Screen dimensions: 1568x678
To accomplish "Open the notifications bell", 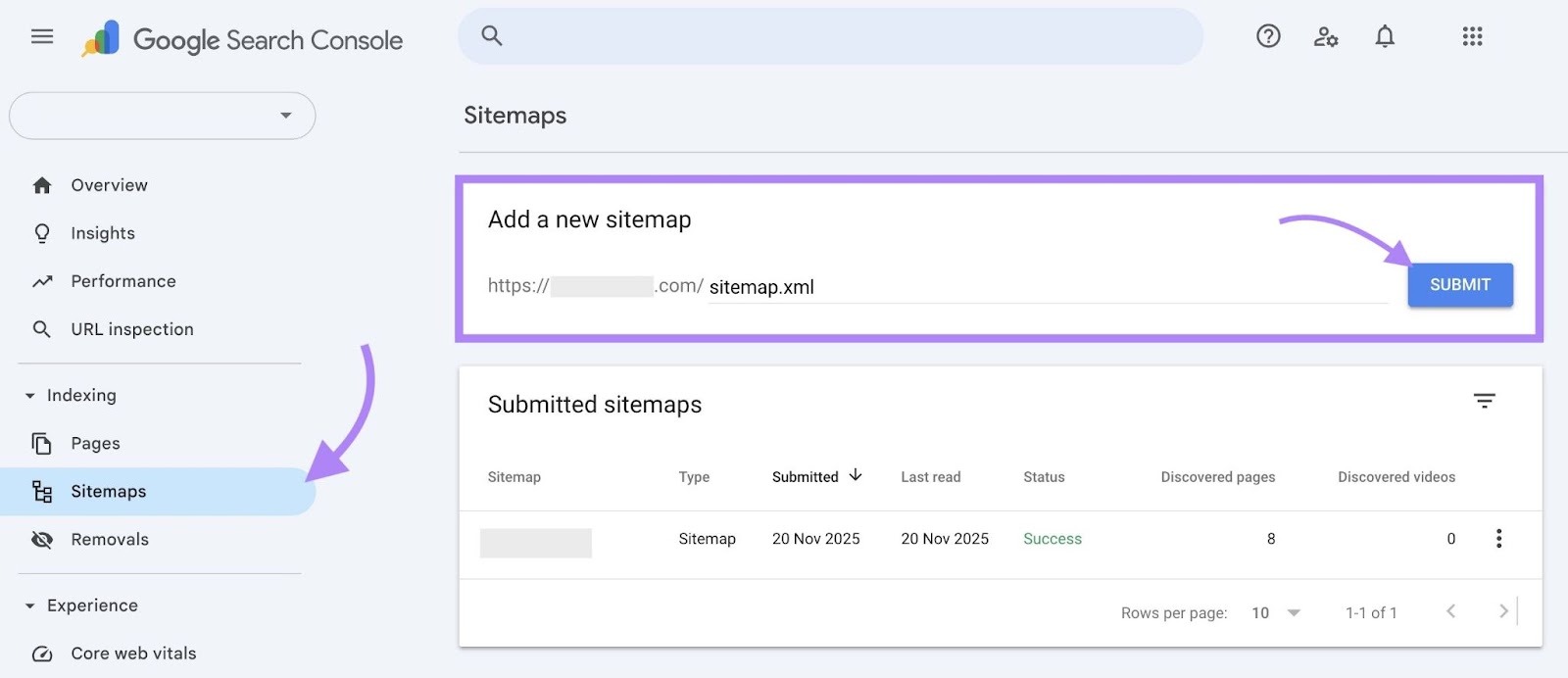I will click(1385, 37).
